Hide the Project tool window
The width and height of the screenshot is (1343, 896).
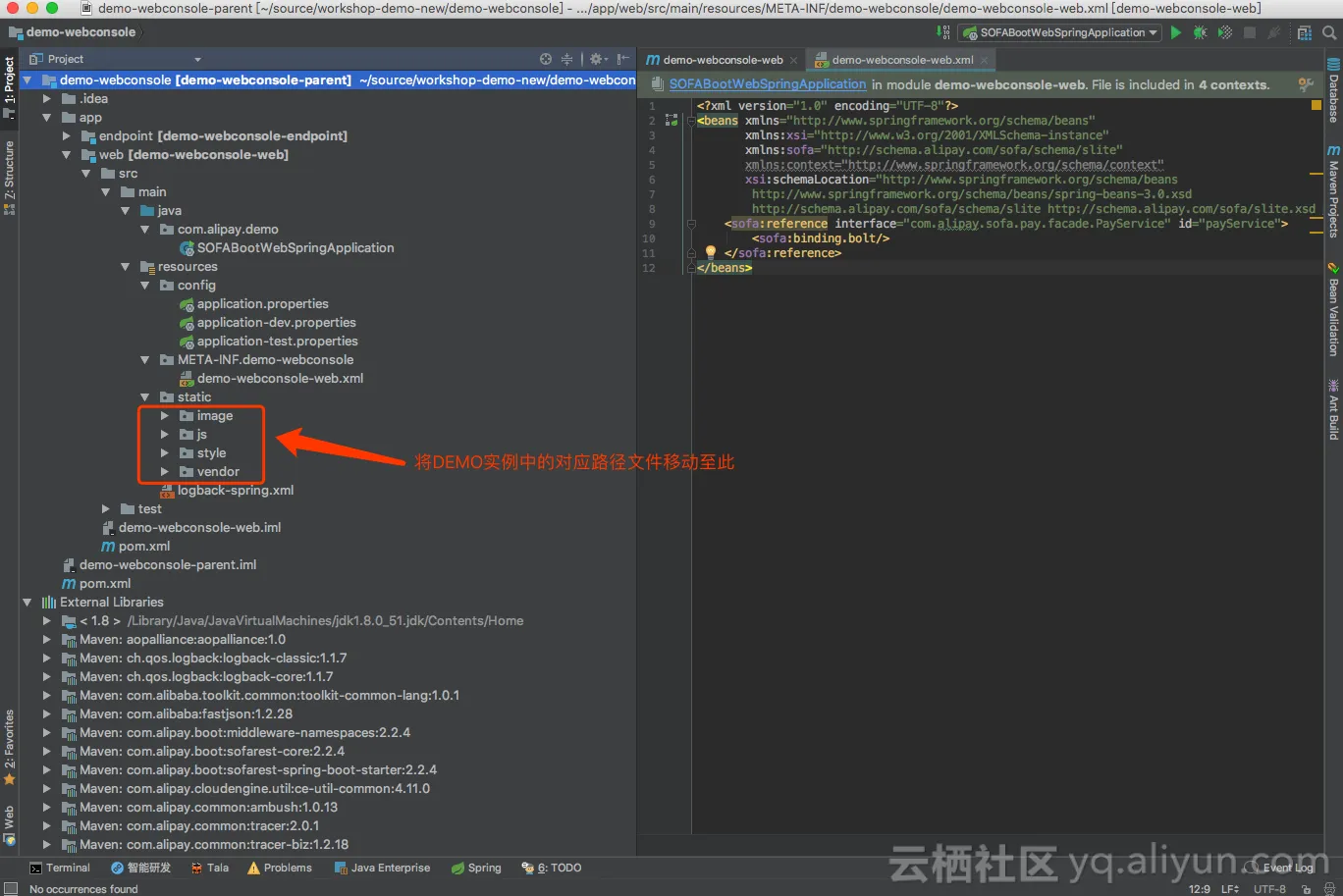622,59
